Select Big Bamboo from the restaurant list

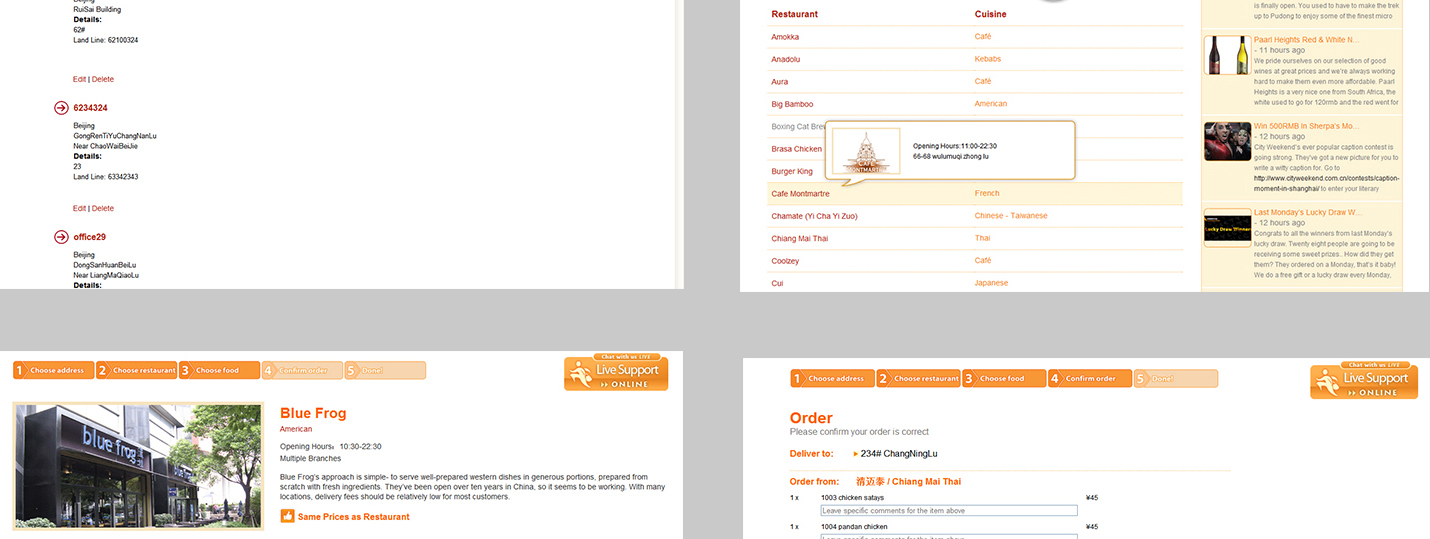792,104
